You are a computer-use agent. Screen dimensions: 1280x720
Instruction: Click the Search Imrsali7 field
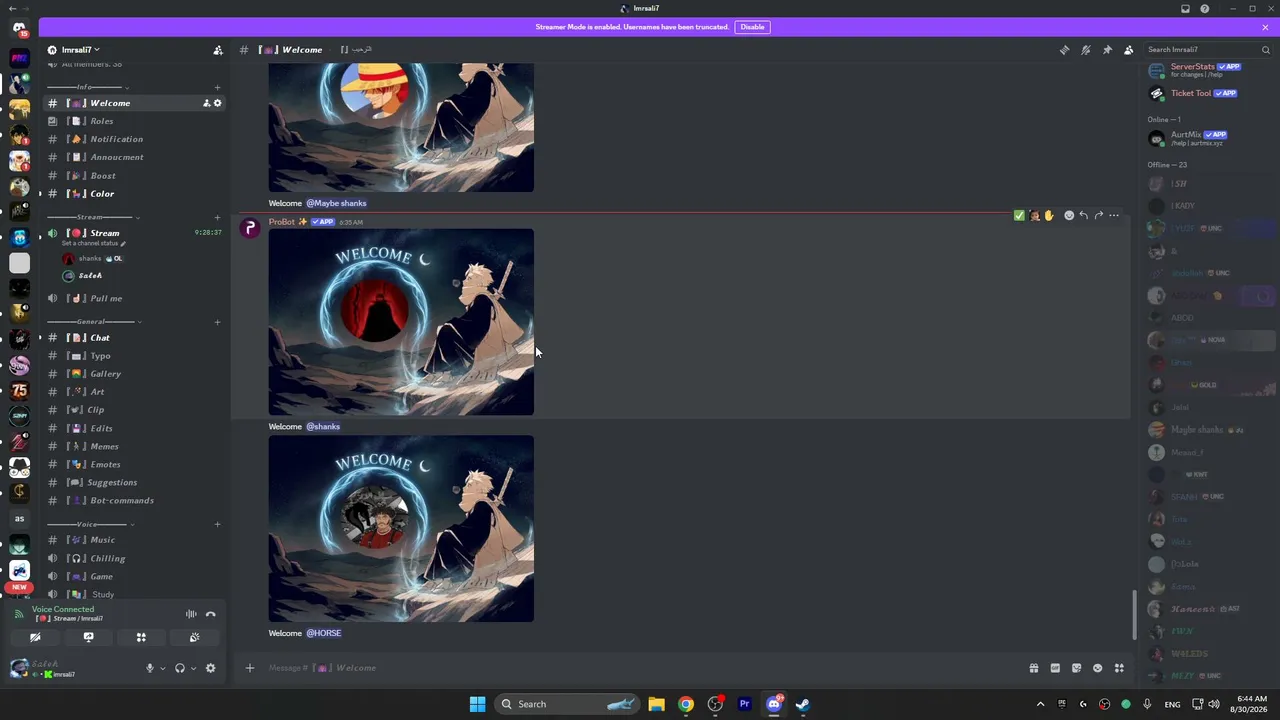pos(1209,50)
